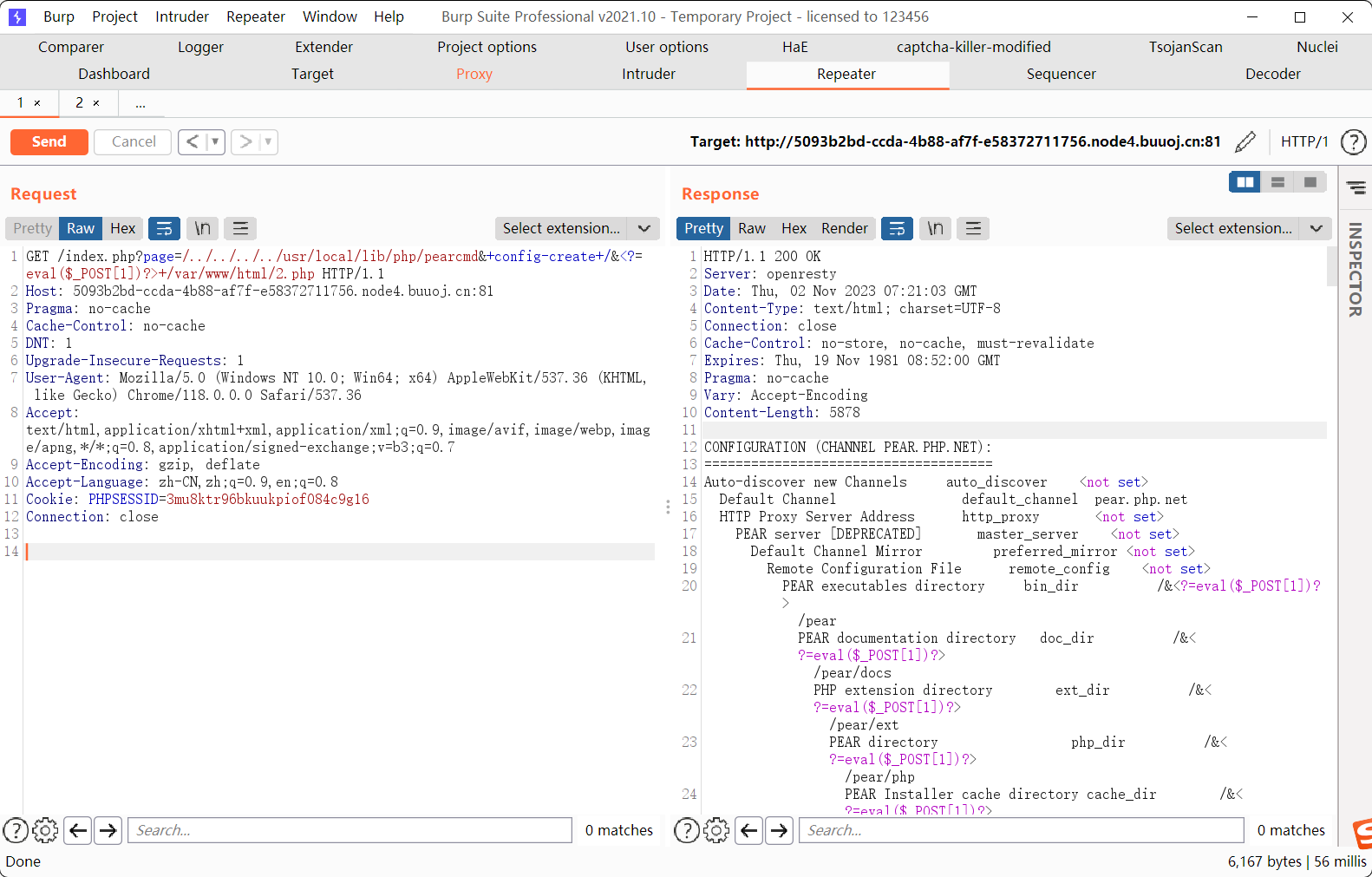Open the Project menu
The image size is (1372, 877).
114,16
